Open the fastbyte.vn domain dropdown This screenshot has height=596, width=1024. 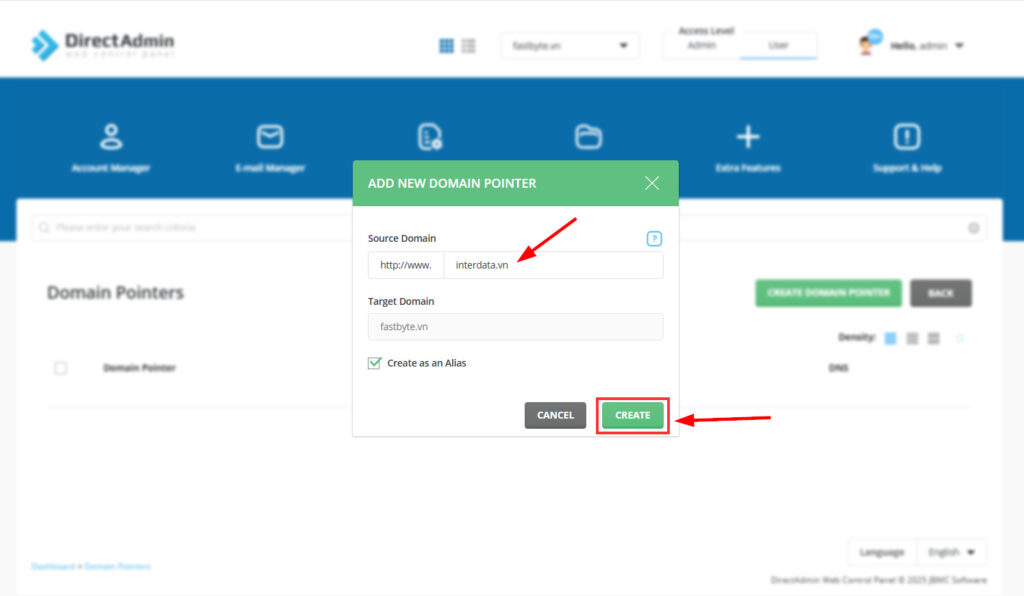(570, 46)
